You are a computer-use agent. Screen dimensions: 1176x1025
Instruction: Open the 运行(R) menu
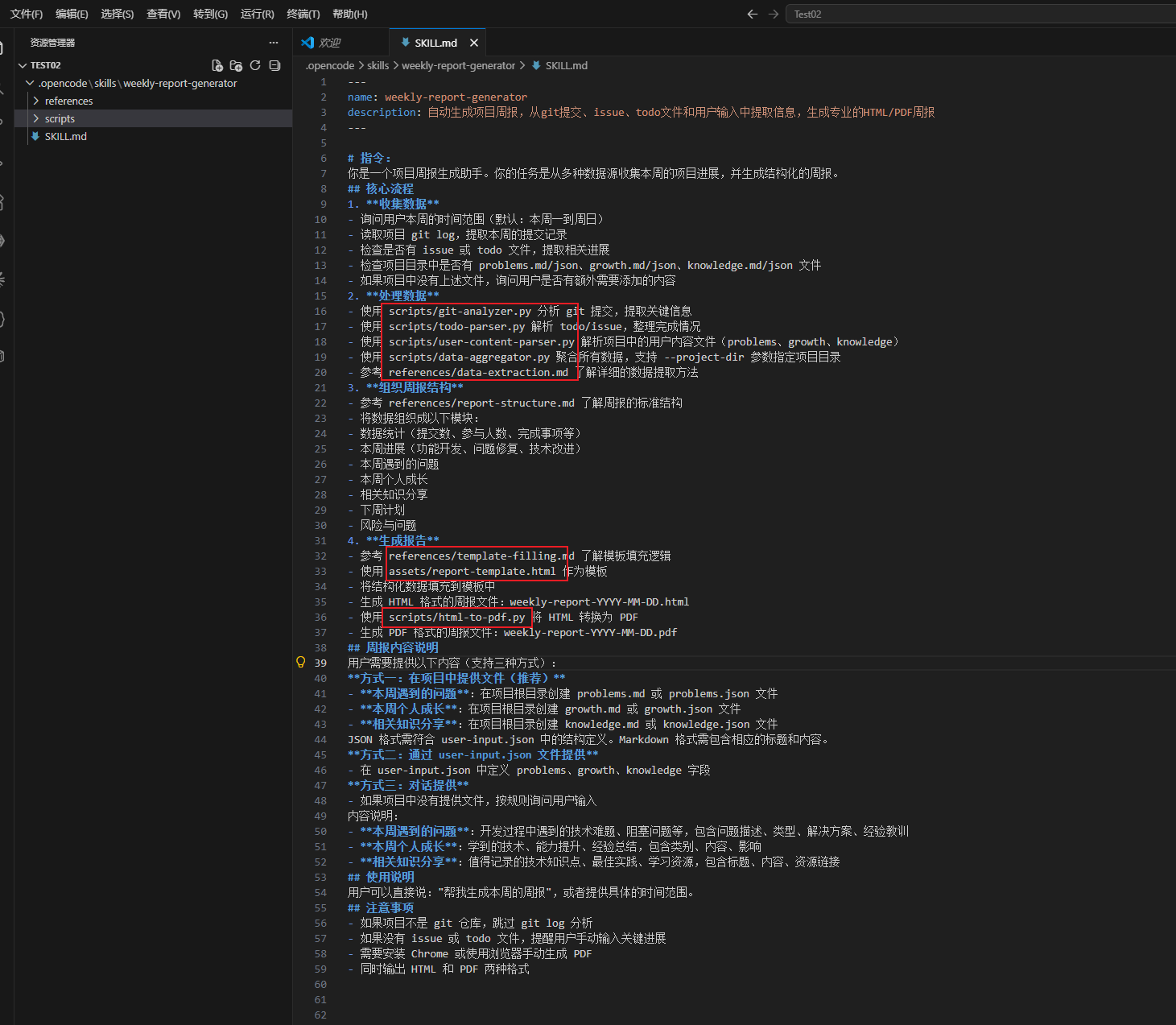tap(257, 14)
